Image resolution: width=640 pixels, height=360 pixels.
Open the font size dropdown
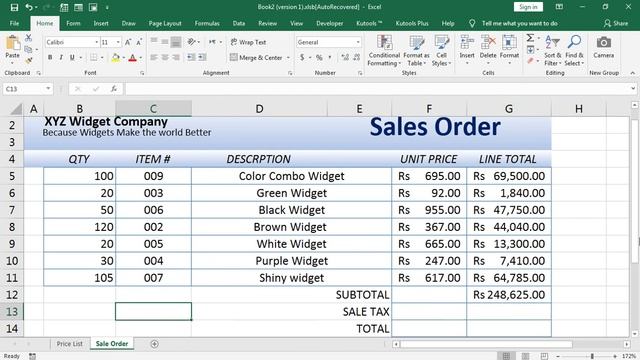click(118, 42)
